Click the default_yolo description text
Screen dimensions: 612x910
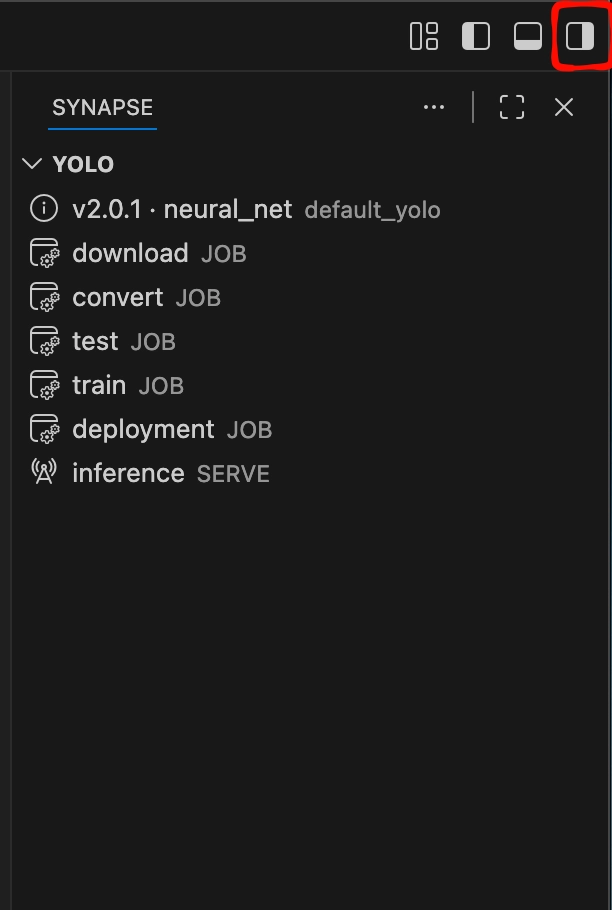(372, 210)
